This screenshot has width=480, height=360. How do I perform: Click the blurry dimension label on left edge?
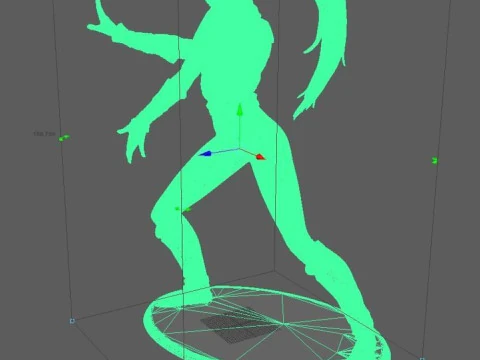[x=44, y=134]
